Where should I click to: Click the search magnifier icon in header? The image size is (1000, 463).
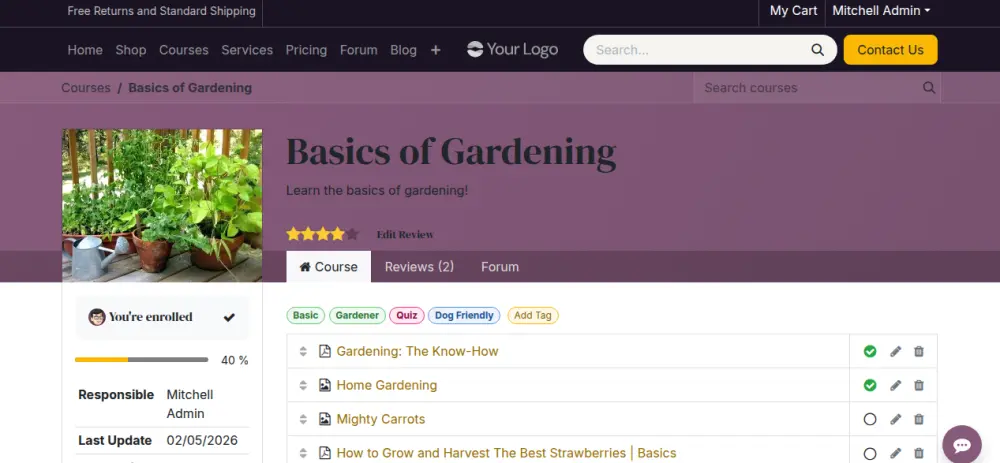817,50
